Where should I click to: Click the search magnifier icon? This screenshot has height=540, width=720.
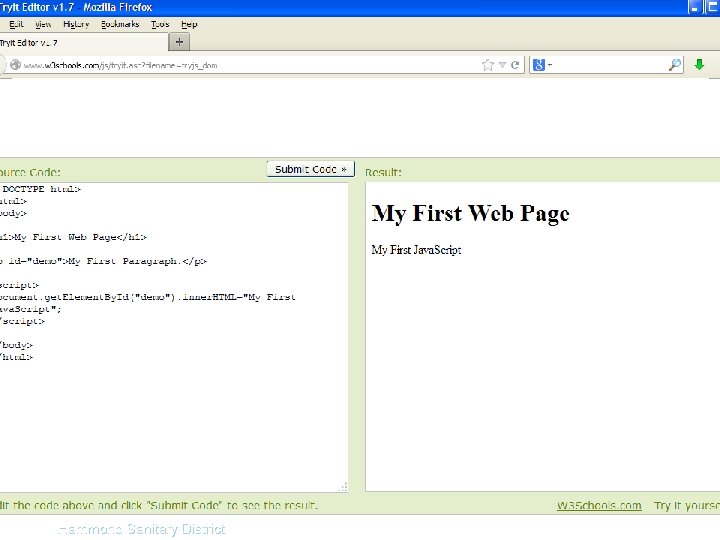coord(674,65)
